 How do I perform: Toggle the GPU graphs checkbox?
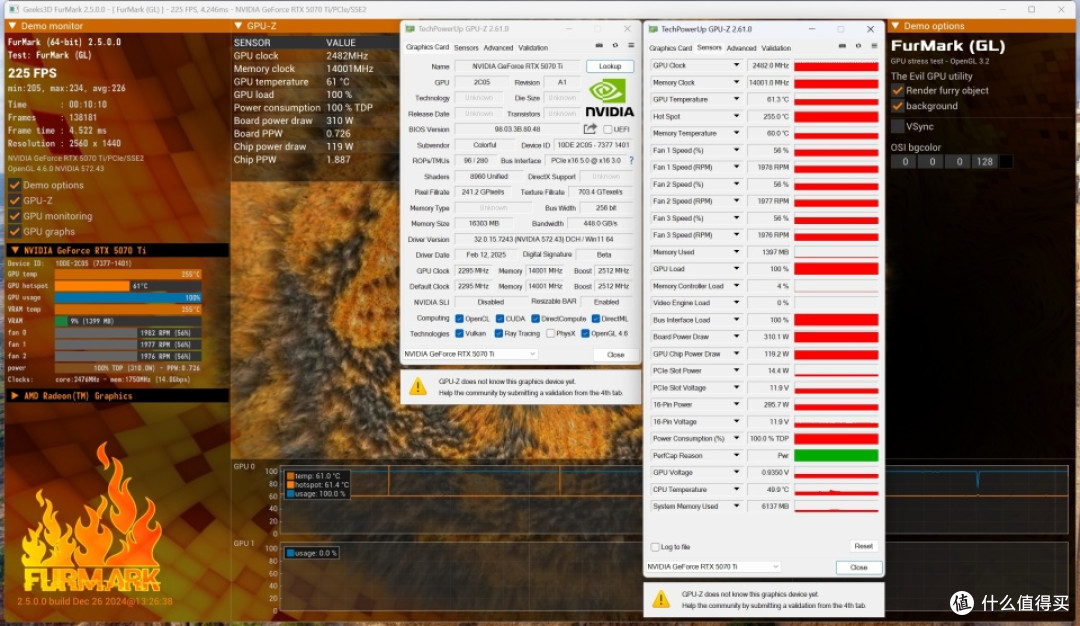(x=14, y=231)
